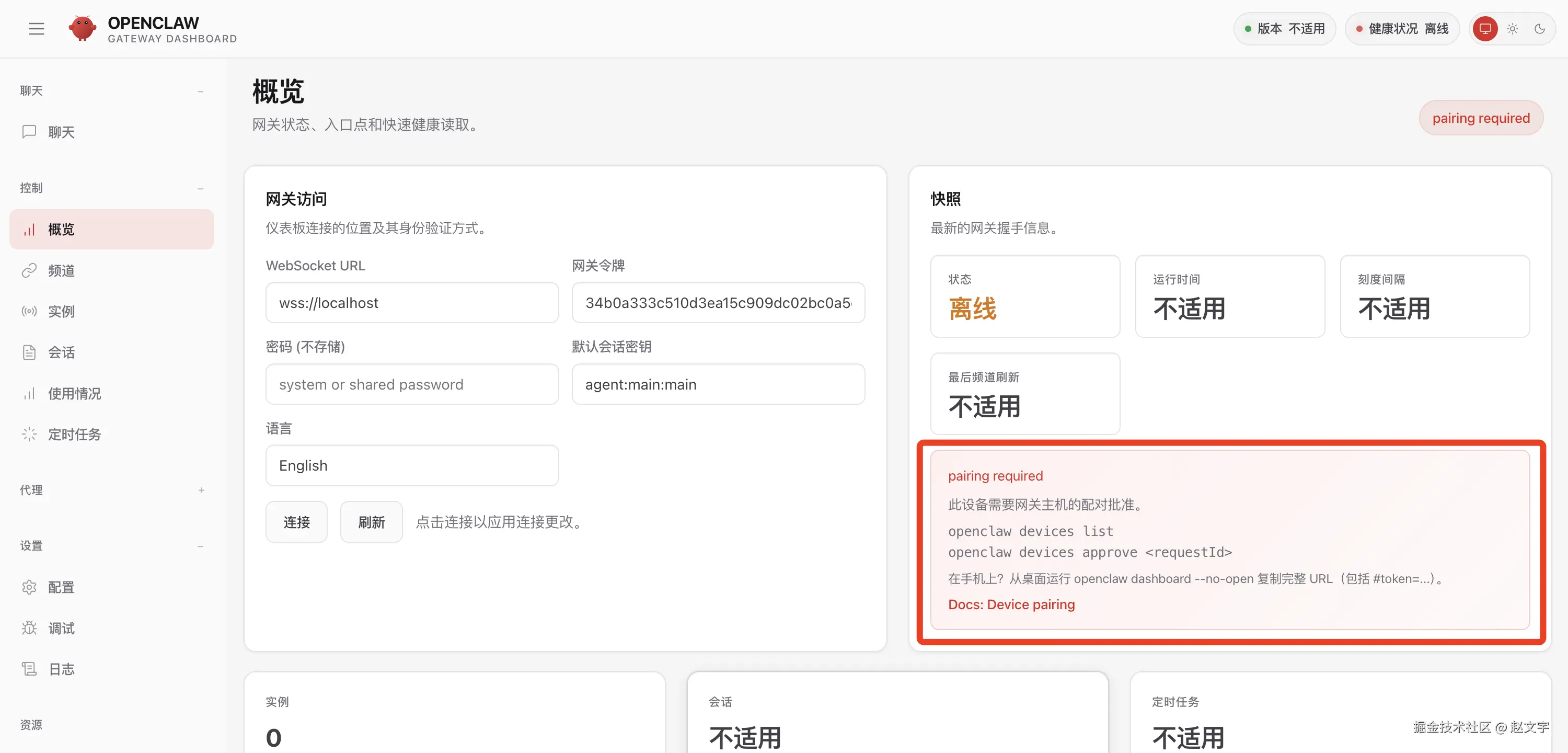Viewport: 1568px width, 753px height.
Task: Collapse the 控制 sidebar section
Action: (200, 188)
